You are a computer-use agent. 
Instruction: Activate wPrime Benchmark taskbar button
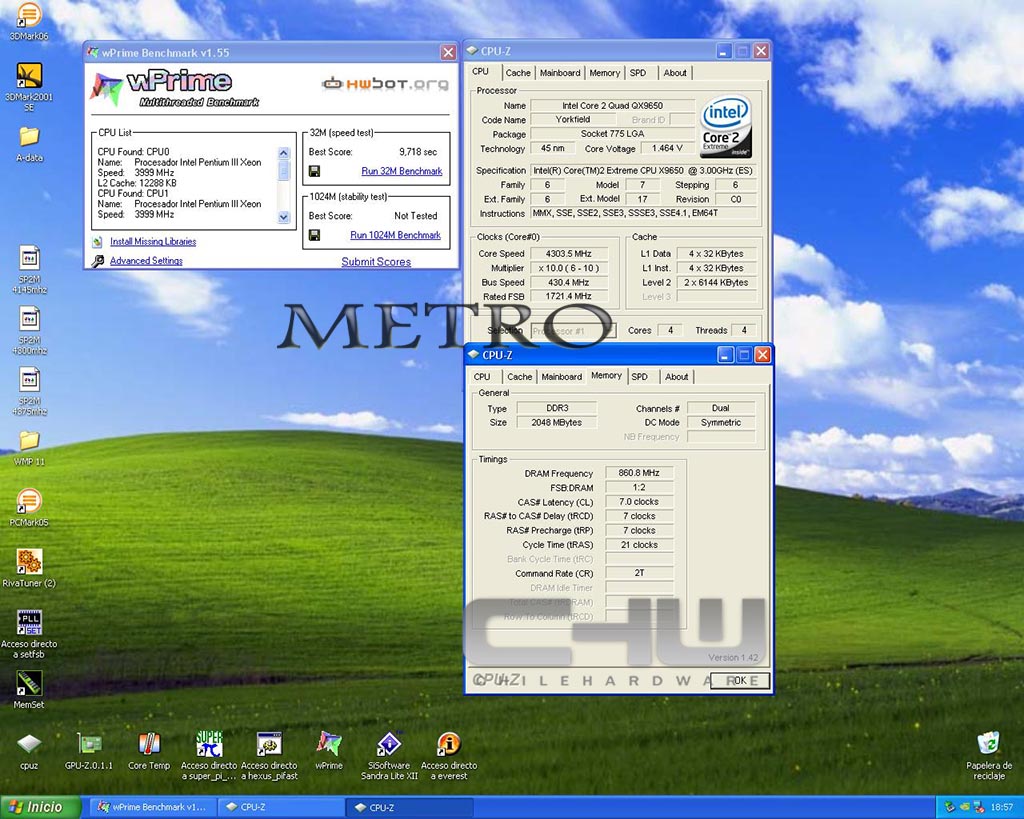[x=152, y=807]
